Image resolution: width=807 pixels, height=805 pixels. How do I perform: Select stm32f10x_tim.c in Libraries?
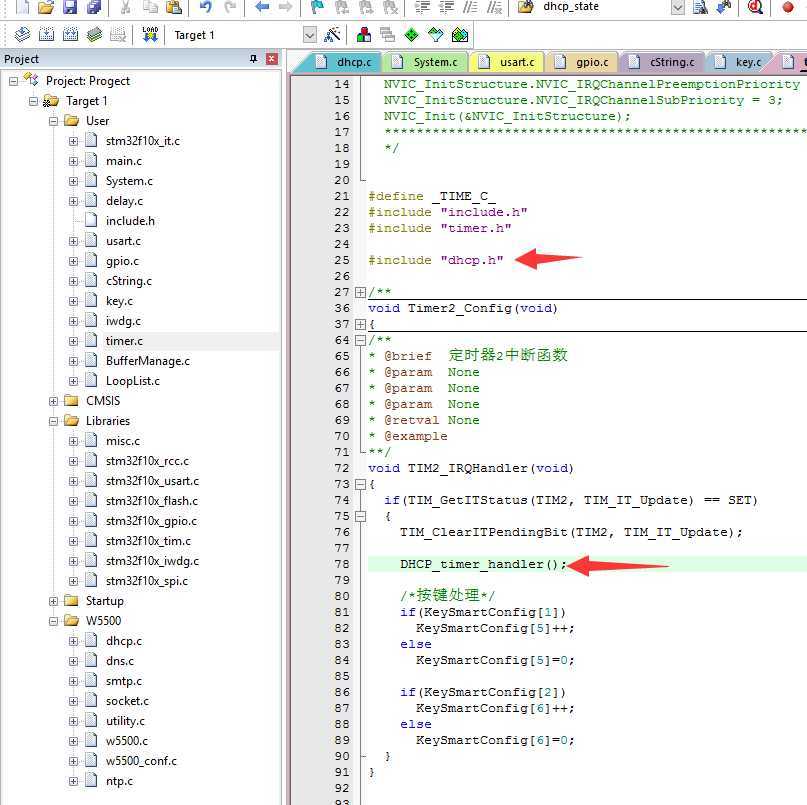(x=148, y=541)
